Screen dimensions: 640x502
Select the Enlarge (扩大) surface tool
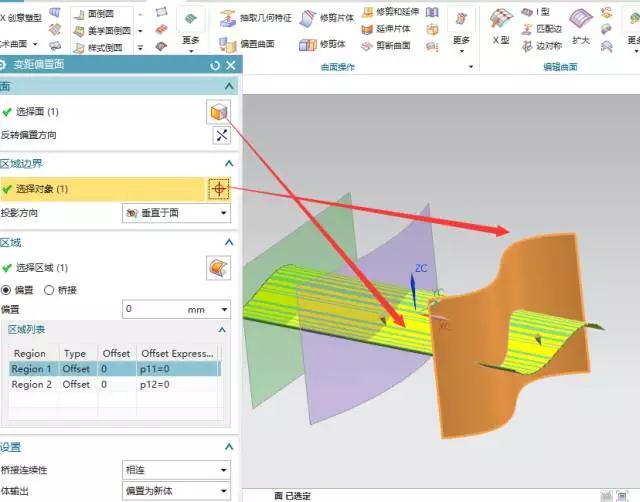(x=581, y=28)
